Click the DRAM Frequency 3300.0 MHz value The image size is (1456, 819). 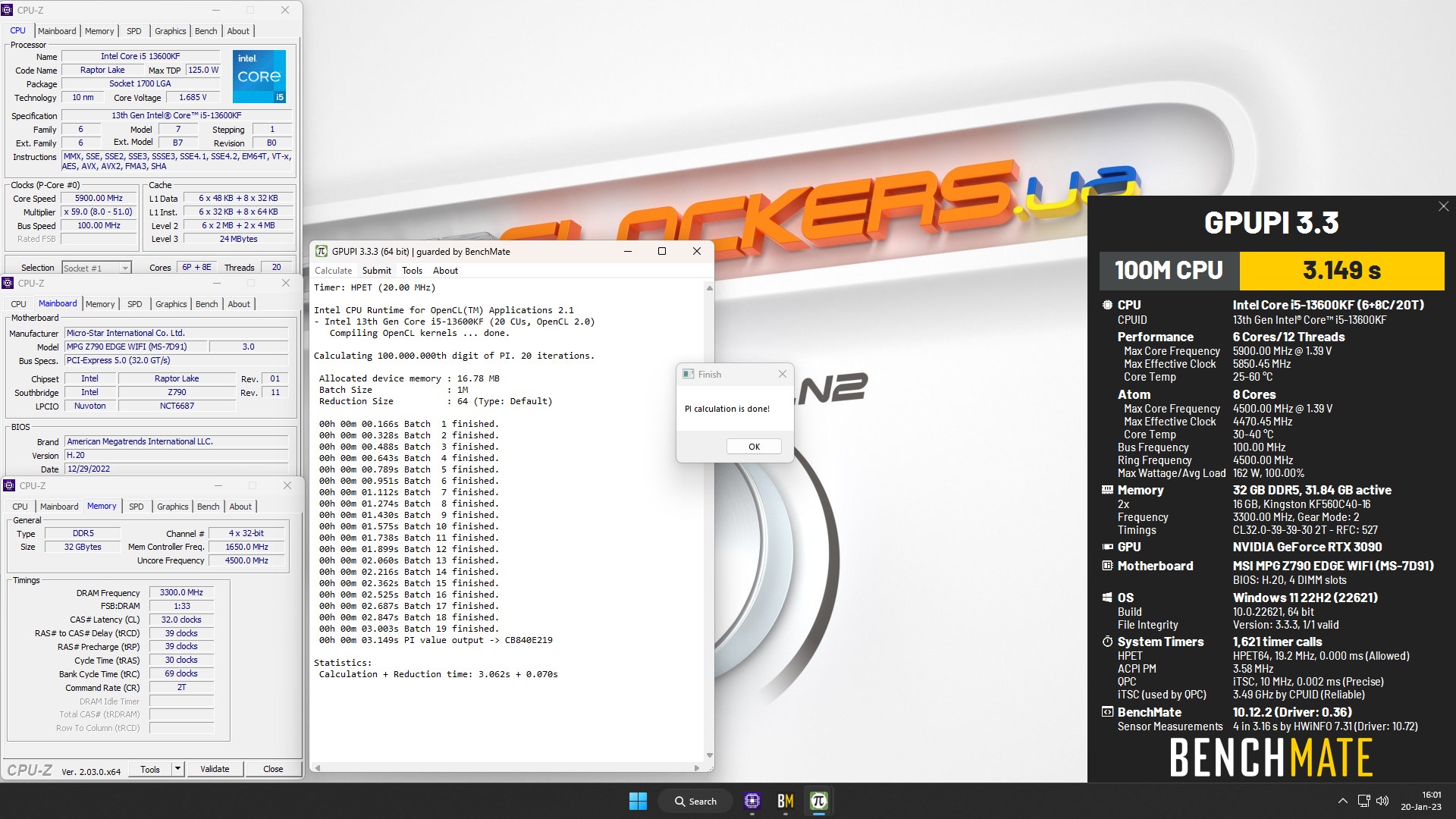coord(181,592)
